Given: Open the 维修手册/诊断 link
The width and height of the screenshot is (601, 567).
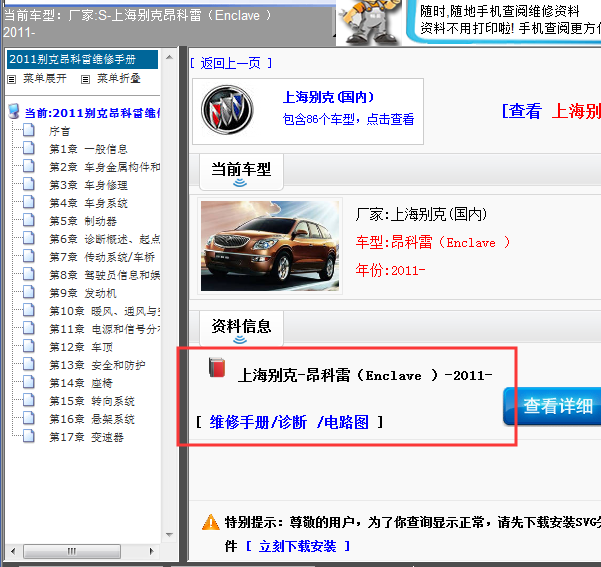Looking at the screenshot, I should [258, 422].
